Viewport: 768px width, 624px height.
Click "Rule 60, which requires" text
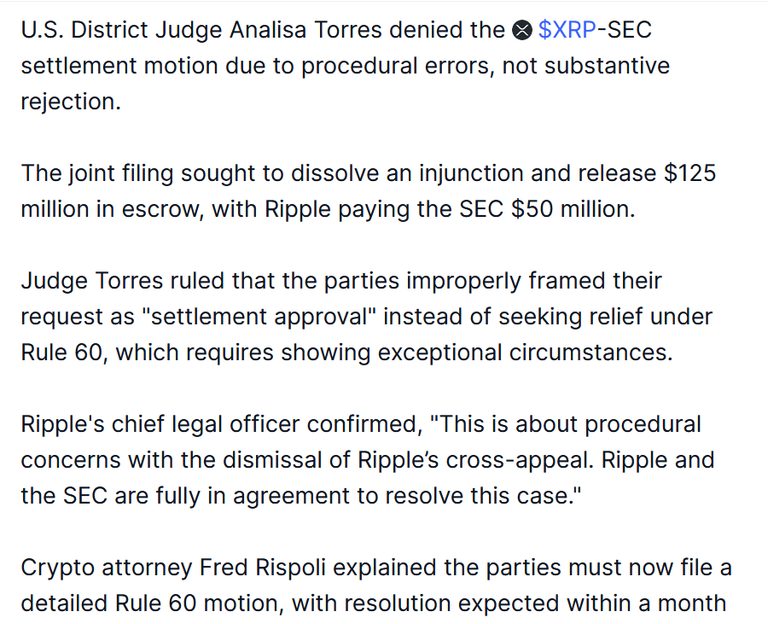point(147,353)
